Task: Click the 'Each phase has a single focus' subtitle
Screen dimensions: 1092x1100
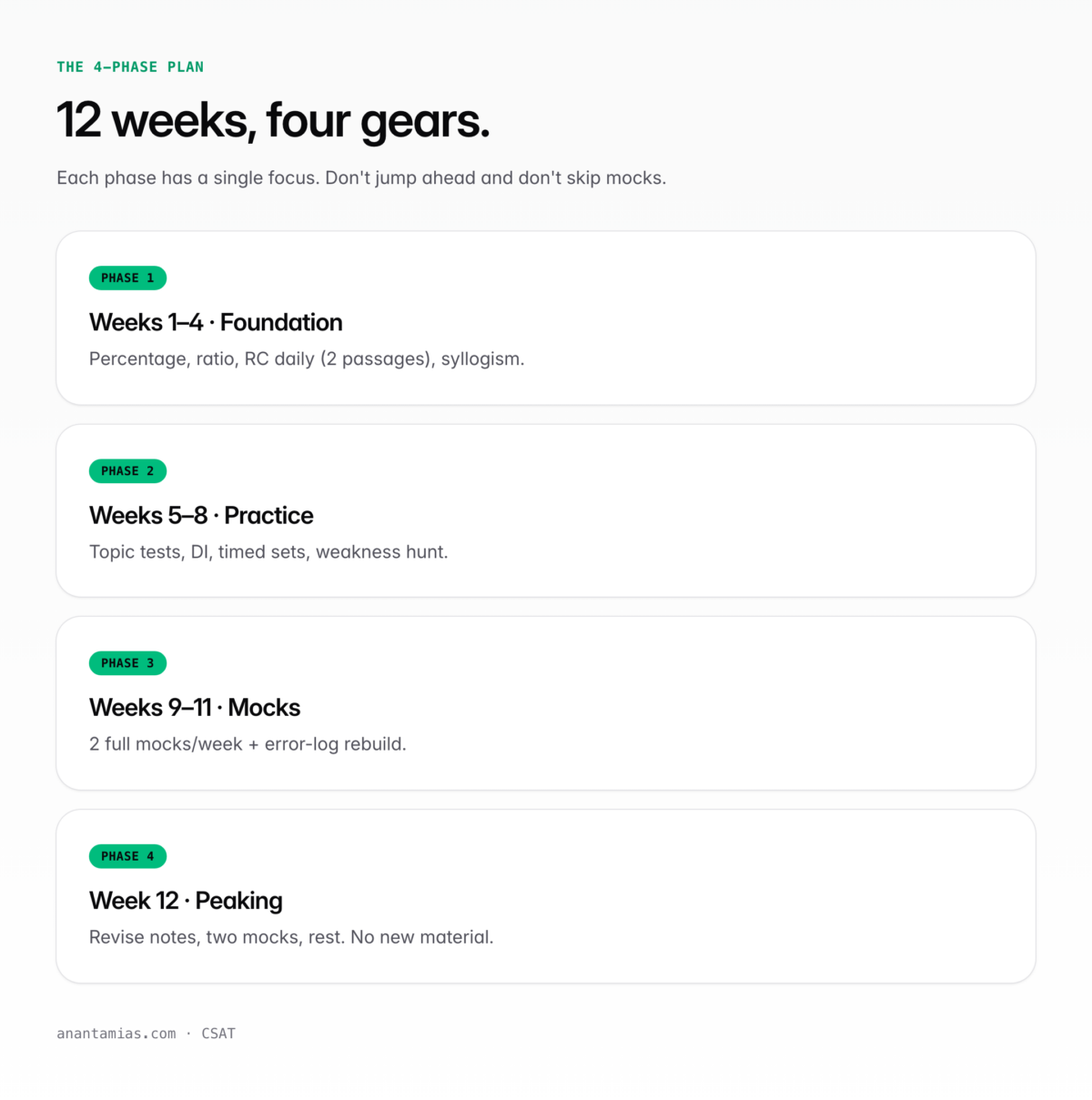Action: [x=361, y=178]
